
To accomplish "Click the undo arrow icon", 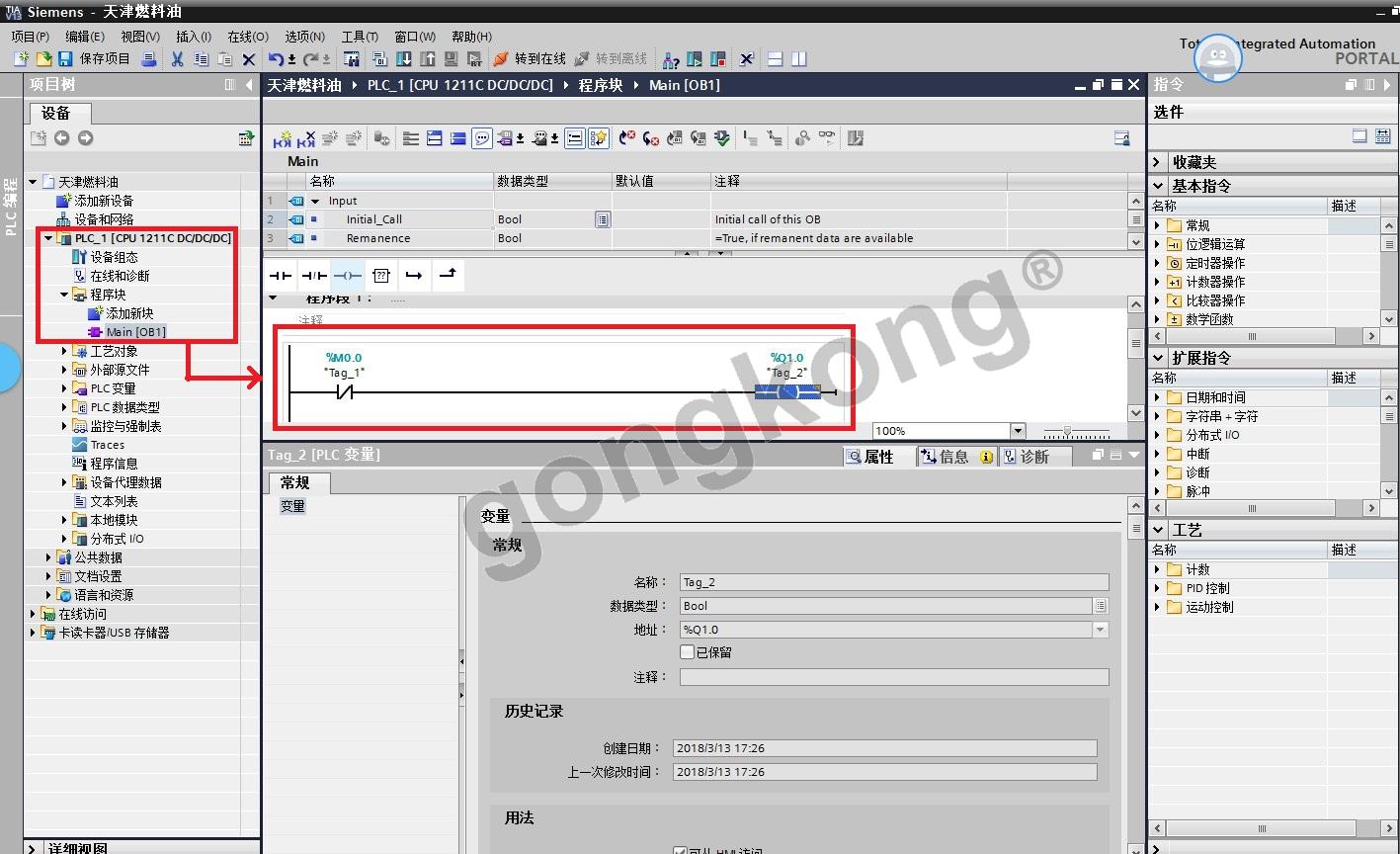I will coord(277,59).
